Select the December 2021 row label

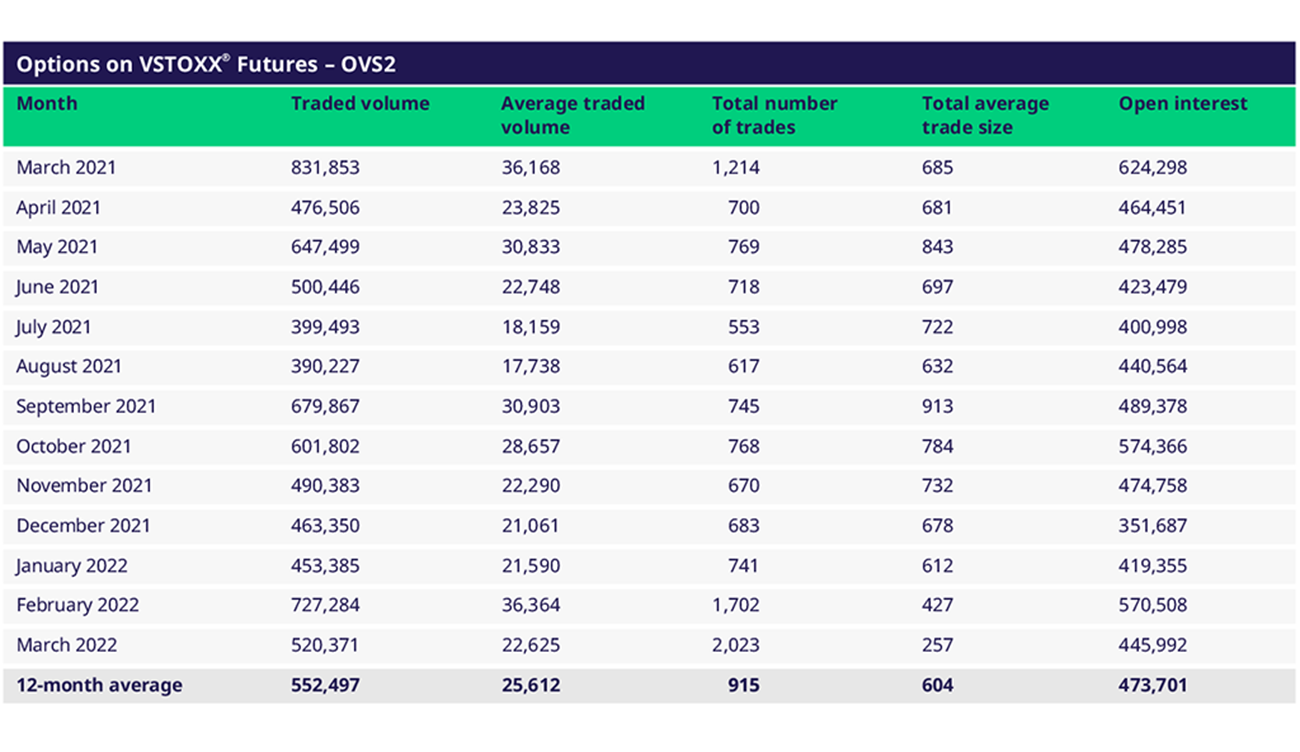[83, 525]
